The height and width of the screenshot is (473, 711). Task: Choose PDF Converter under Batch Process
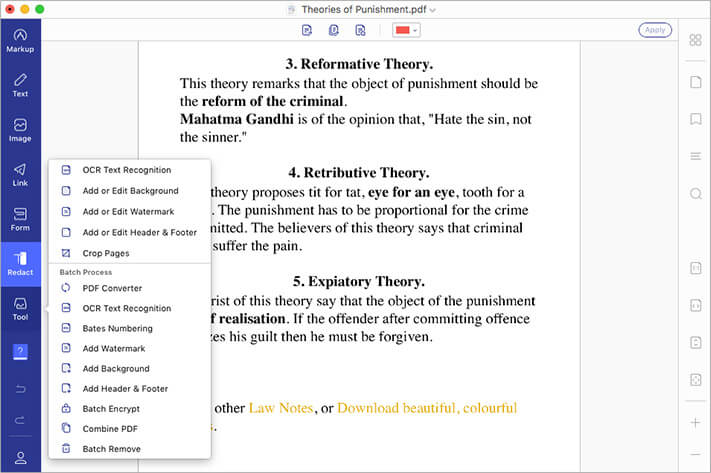click(130, 288)
